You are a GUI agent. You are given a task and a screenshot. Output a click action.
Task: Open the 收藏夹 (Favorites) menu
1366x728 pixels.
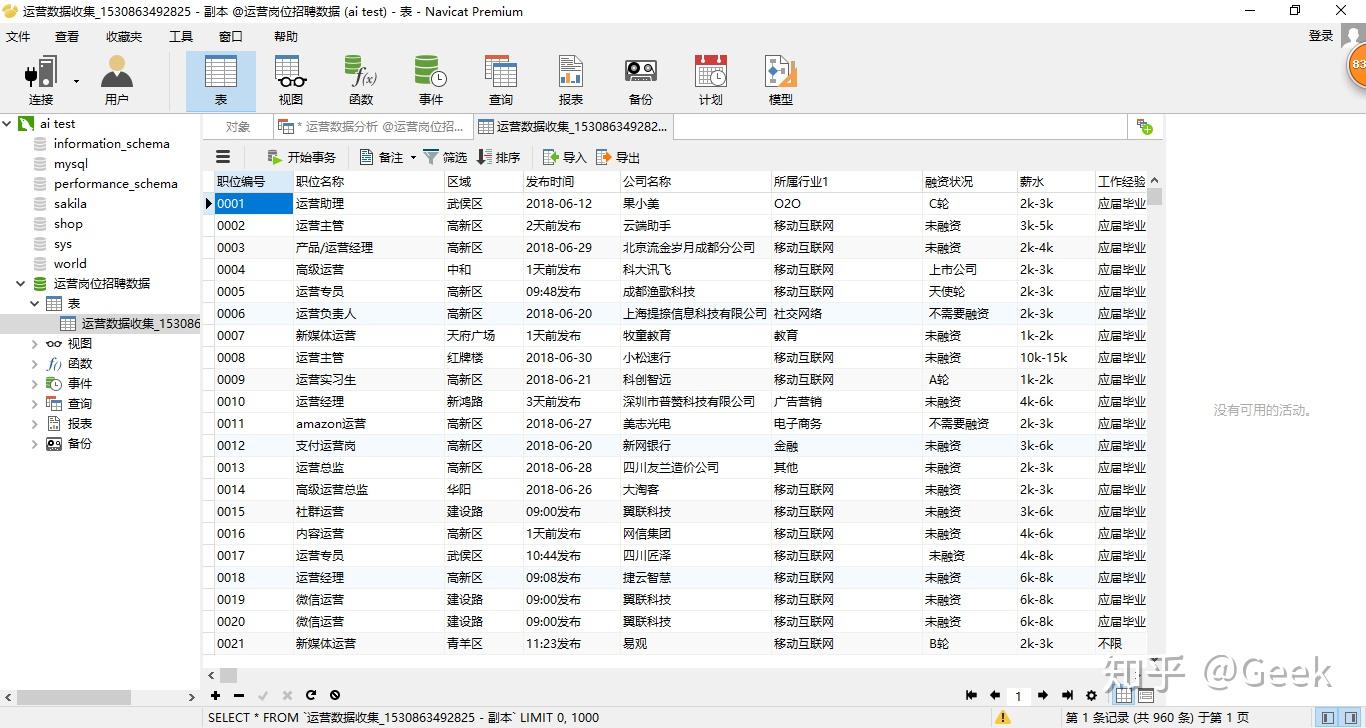124,37
